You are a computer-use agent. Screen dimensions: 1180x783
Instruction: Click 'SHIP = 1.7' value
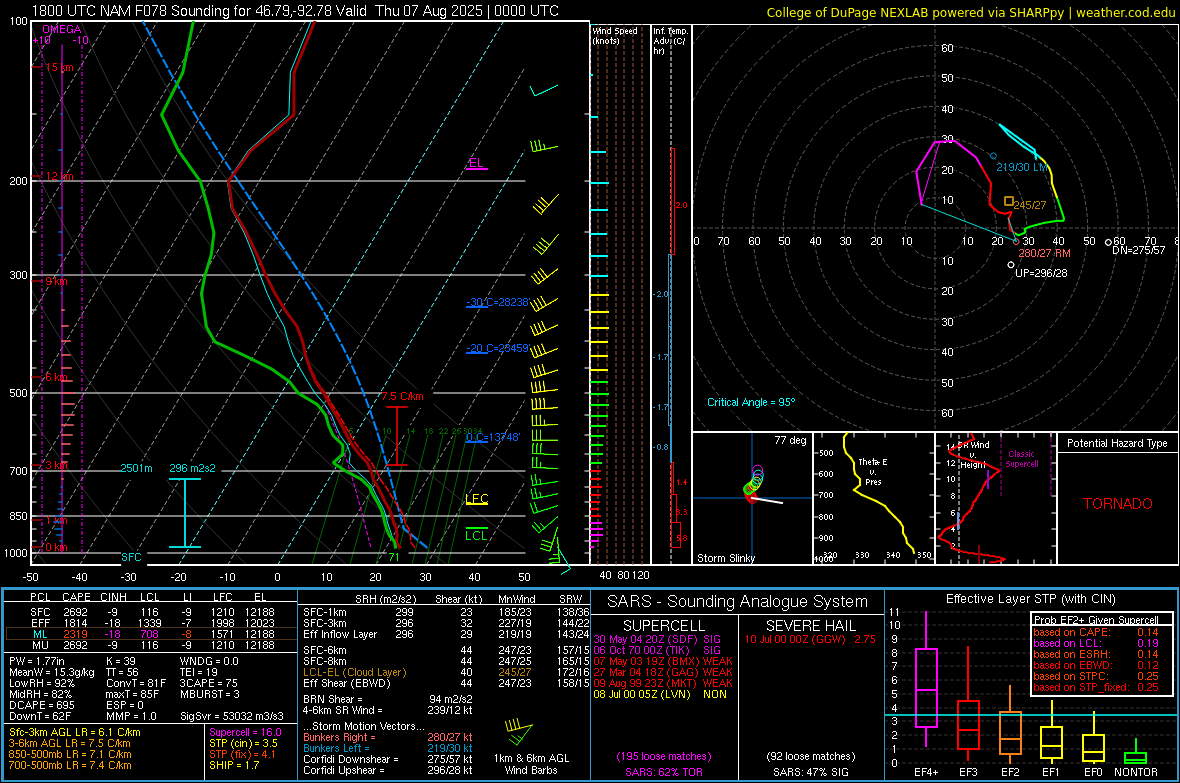[x=234, y=765]
